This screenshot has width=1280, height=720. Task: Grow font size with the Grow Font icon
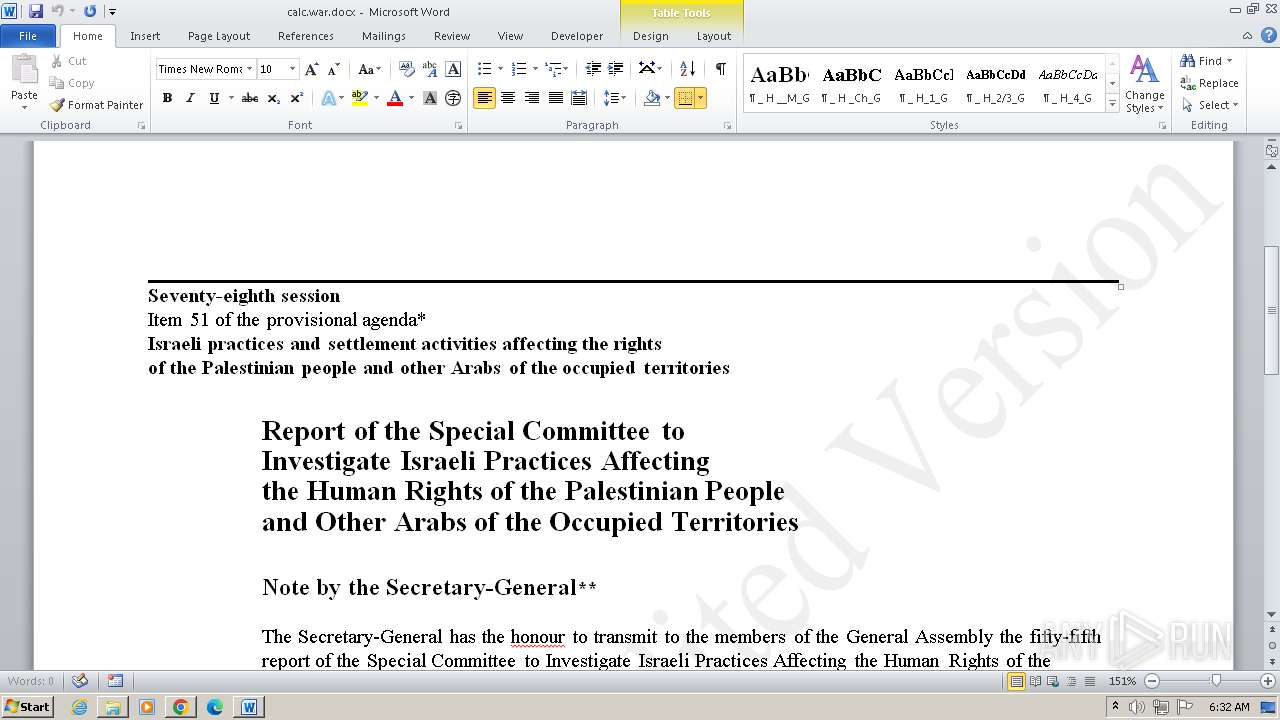[312, 69]
